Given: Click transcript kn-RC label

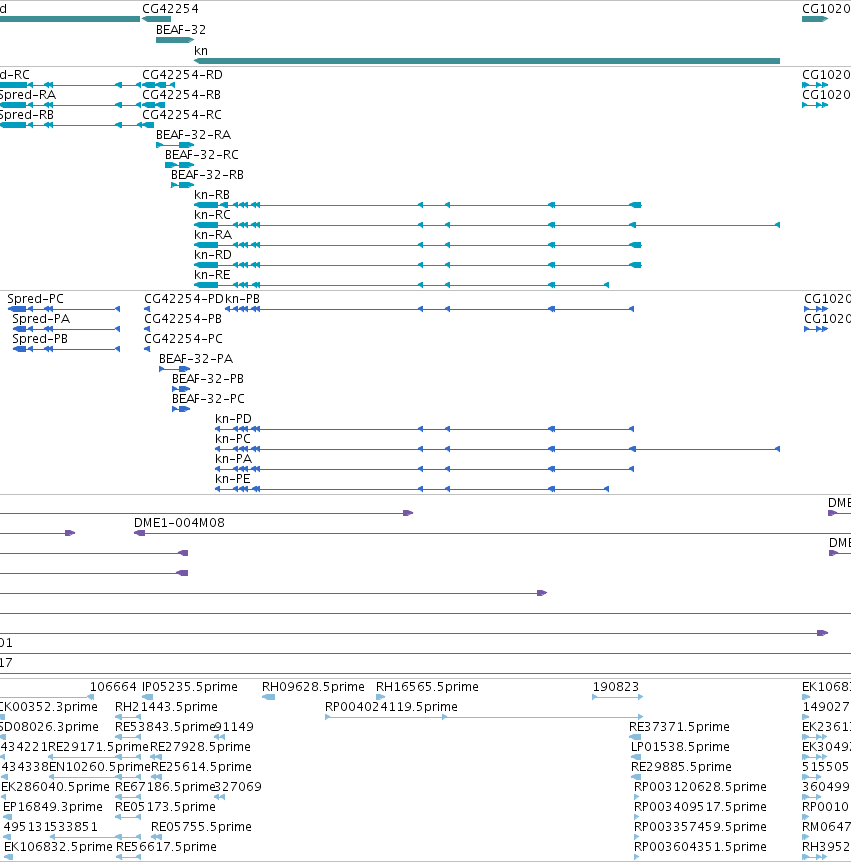Looking at the screenshot, I should click(212, 215).
